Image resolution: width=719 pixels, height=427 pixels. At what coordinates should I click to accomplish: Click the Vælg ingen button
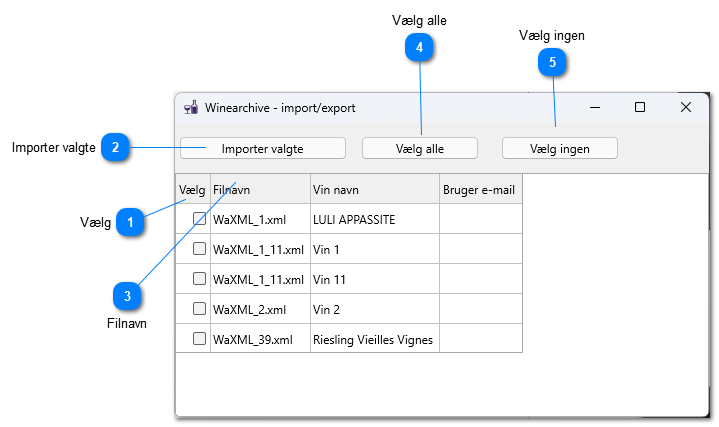coord(559,149)
